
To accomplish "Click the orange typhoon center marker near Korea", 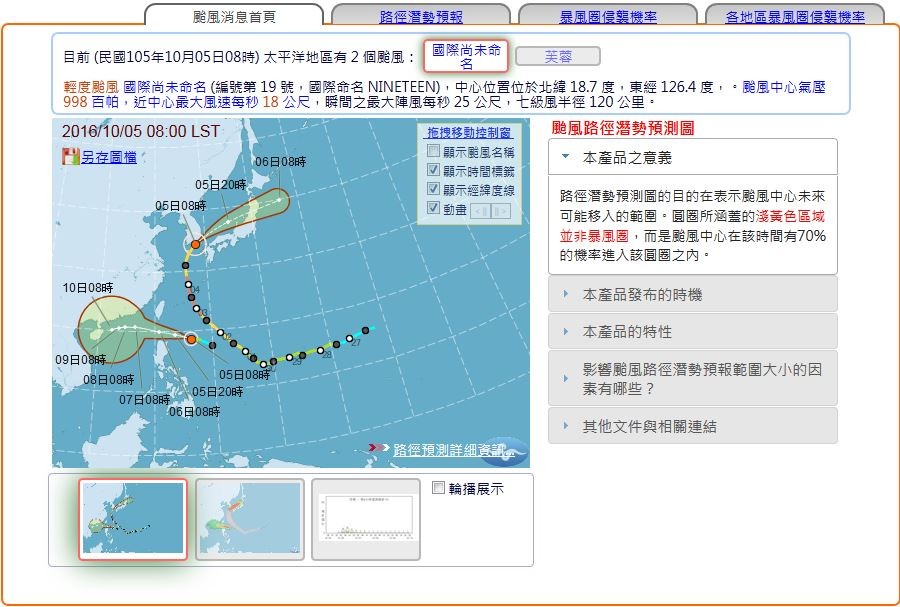I will click(x=196, y=244).
